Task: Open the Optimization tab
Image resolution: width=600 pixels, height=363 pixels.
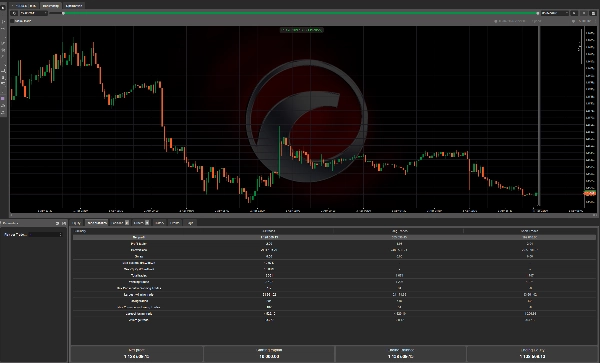Action: pyautogui.click(x=73, y=6)
